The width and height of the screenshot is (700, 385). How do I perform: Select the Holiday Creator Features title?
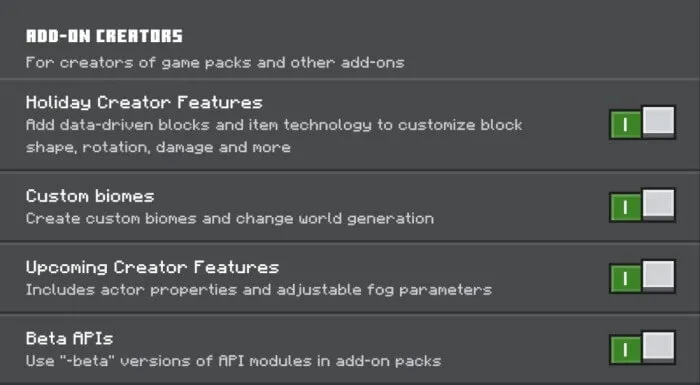[x=144, y=103]
